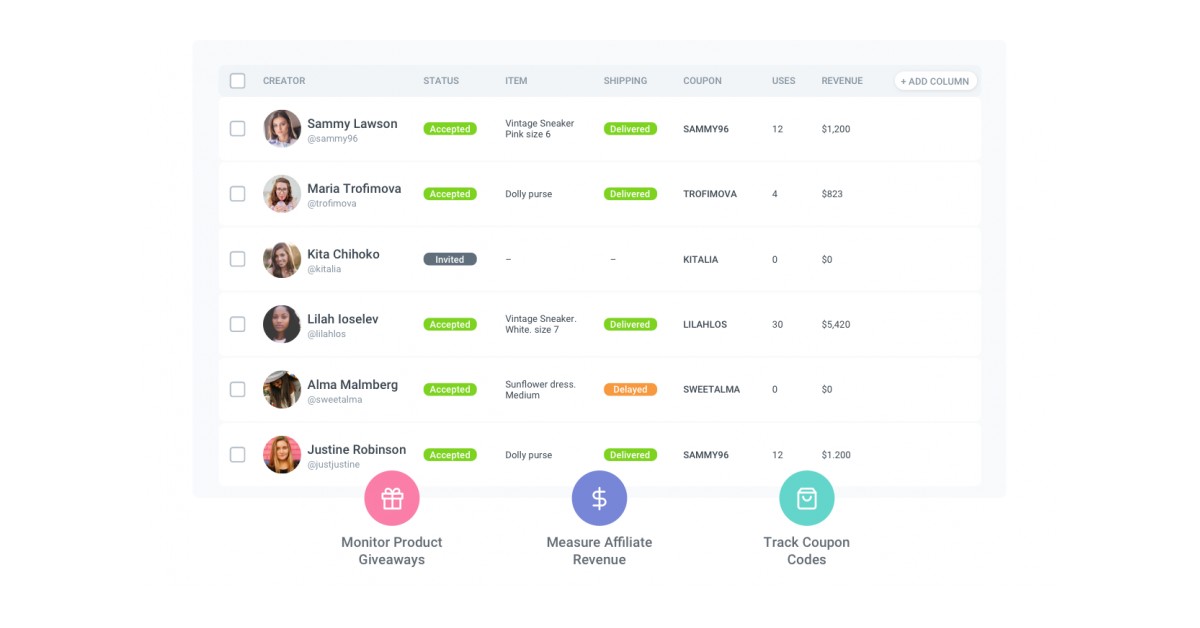The height and width of the screenshot is (628, 1200).
Task: Click Justine Robinson's Accepted status badge
Action: (450, 454)
